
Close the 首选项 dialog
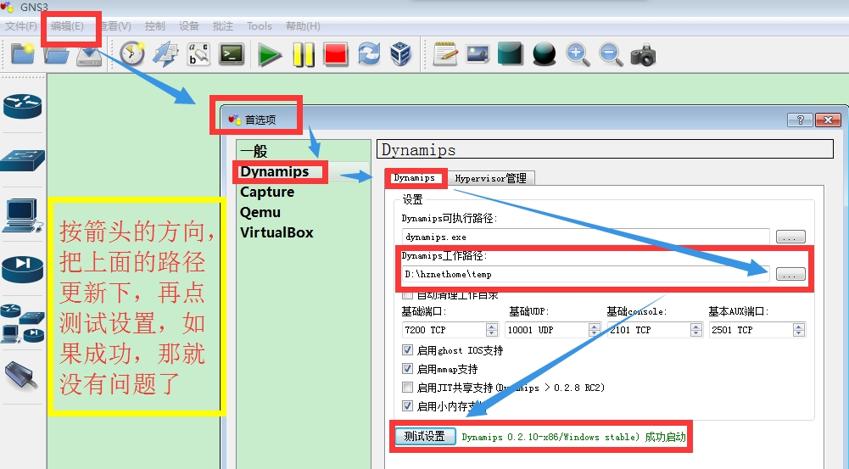click(827, 120)
